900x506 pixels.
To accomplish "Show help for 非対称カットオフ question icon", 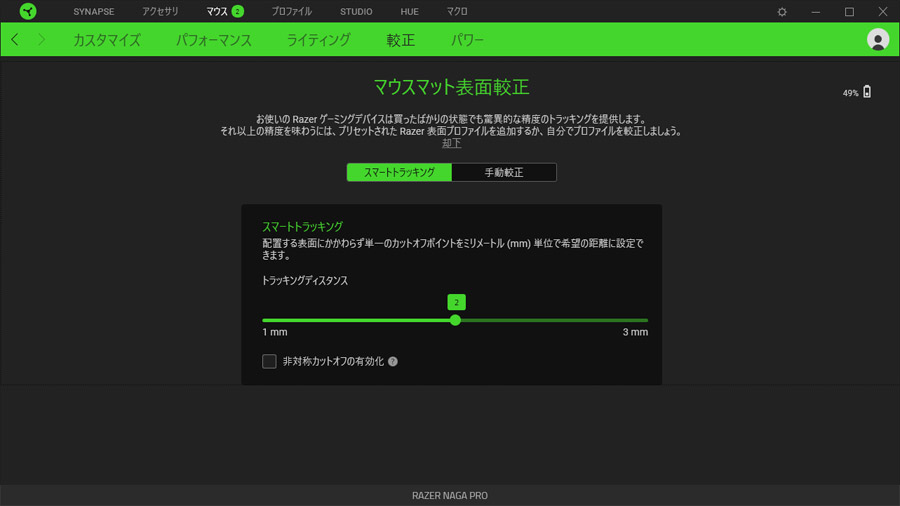I will tap(393, 361).
